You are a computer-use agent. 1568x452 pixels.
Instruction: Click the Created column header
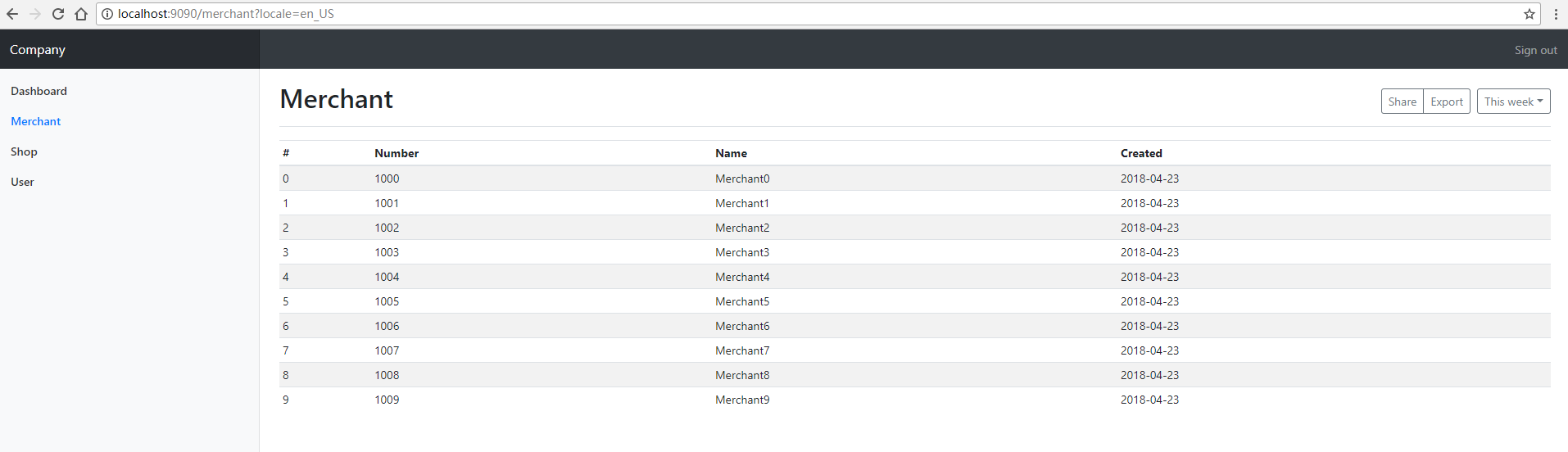coord(1141,153)
